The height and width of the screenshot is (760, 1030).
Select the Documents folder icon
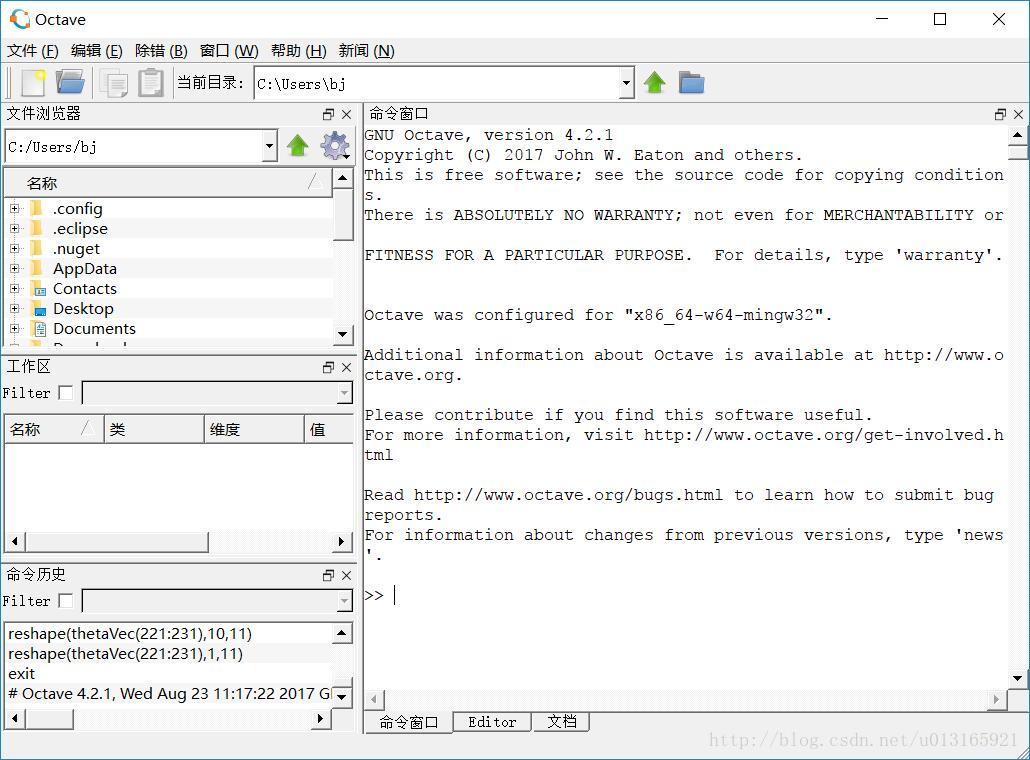(39, 328)
